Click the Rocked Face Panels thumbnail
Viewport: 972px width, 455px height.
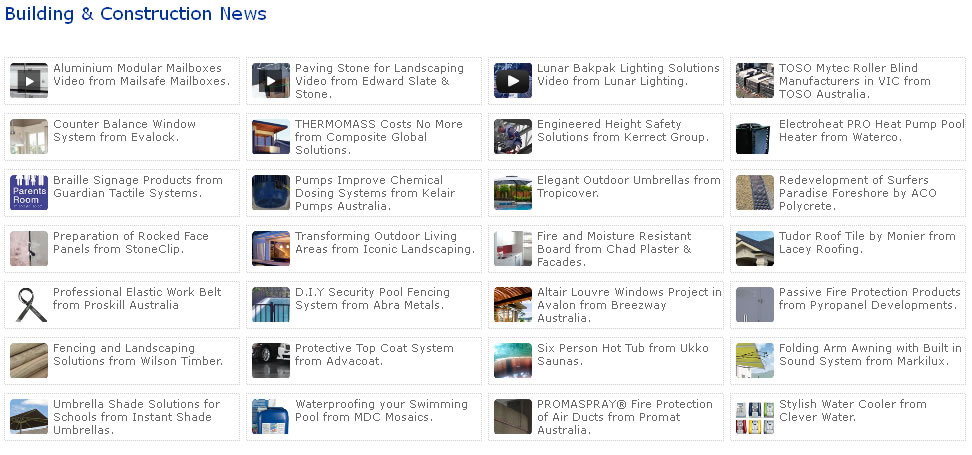(29, 249)
